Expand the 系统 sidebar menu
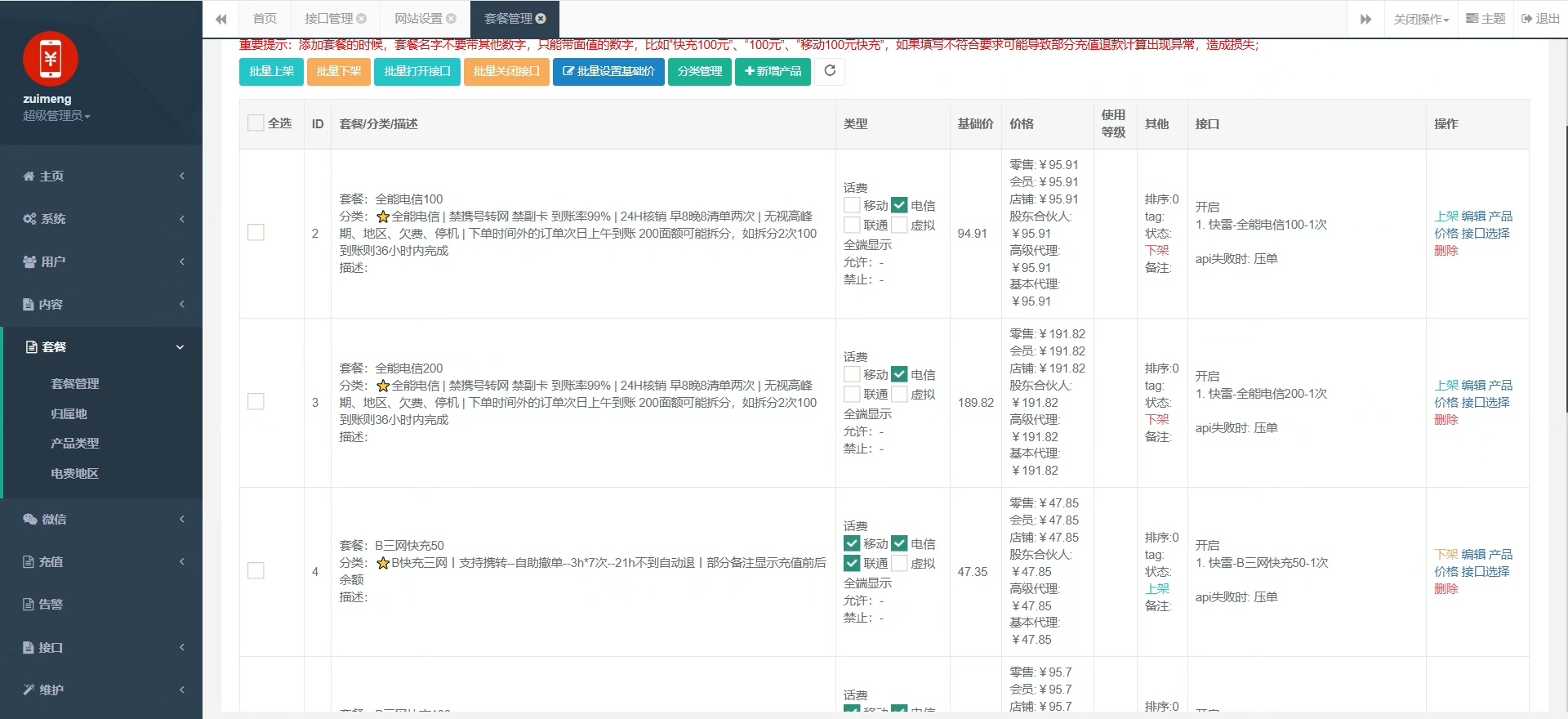 [x=101, y=218]
